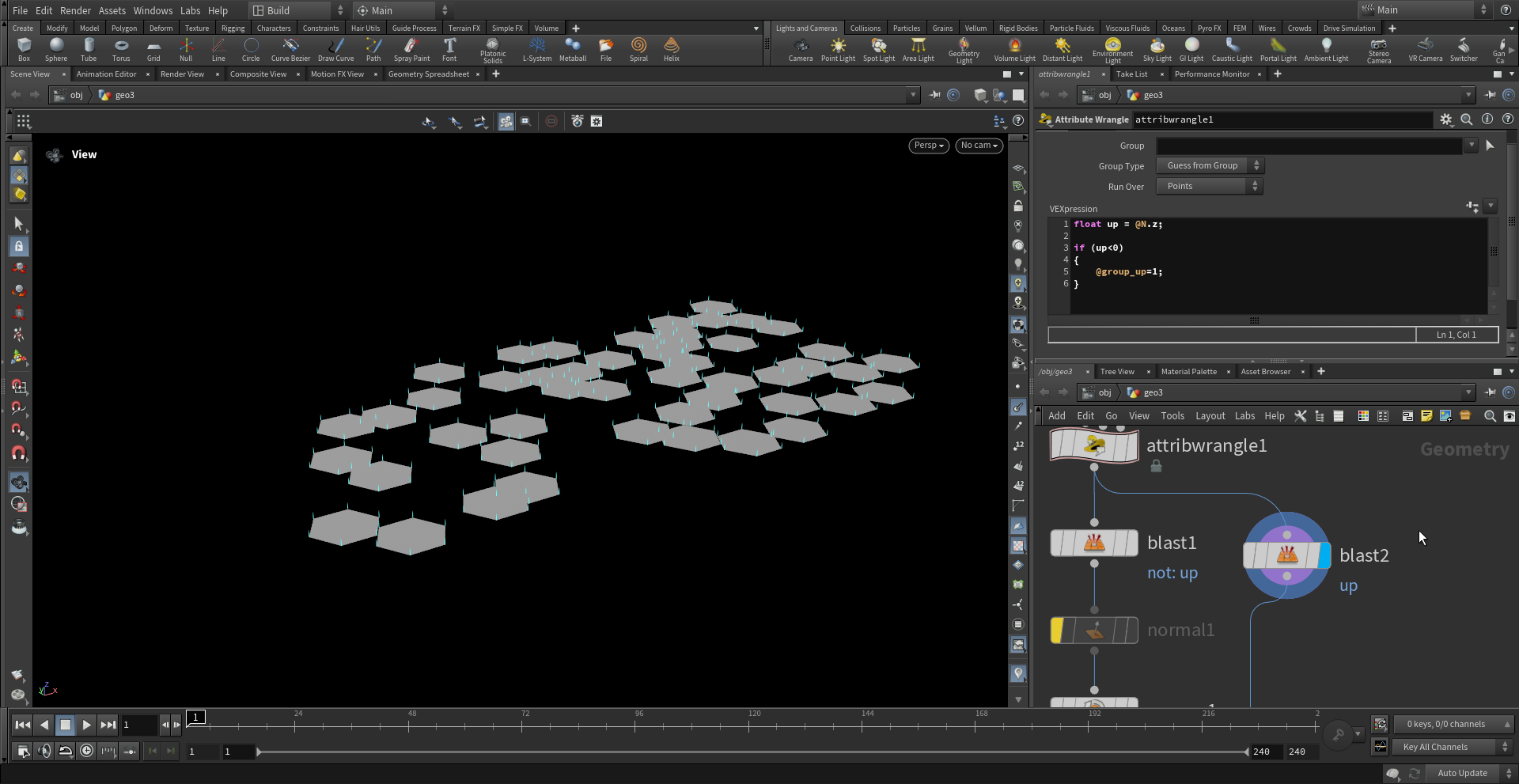Open the Auto Update dropdown
The width and height of the screenshot is (1519, 784).
click(1469, 773)
